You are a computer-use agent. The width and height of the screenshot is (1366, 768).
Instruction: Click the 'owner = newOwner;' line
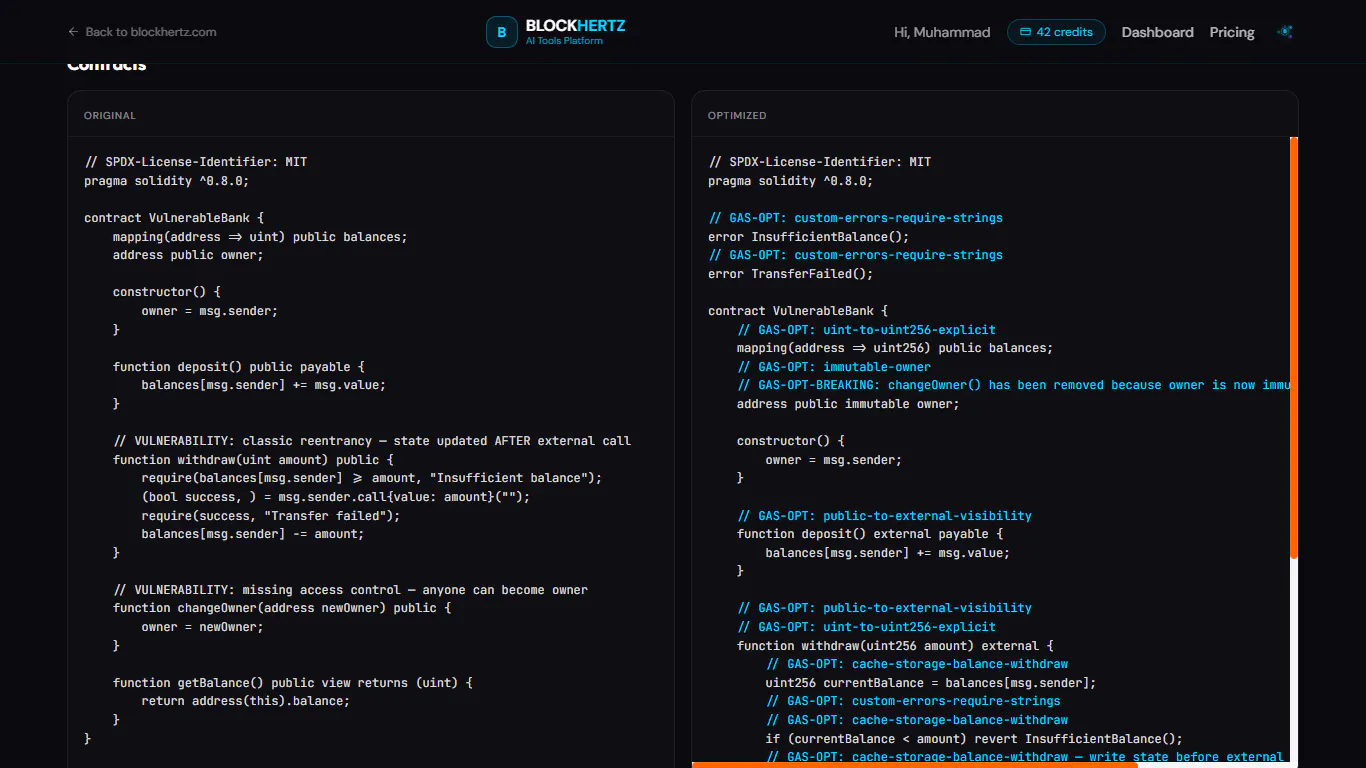[x=202, y=627]
